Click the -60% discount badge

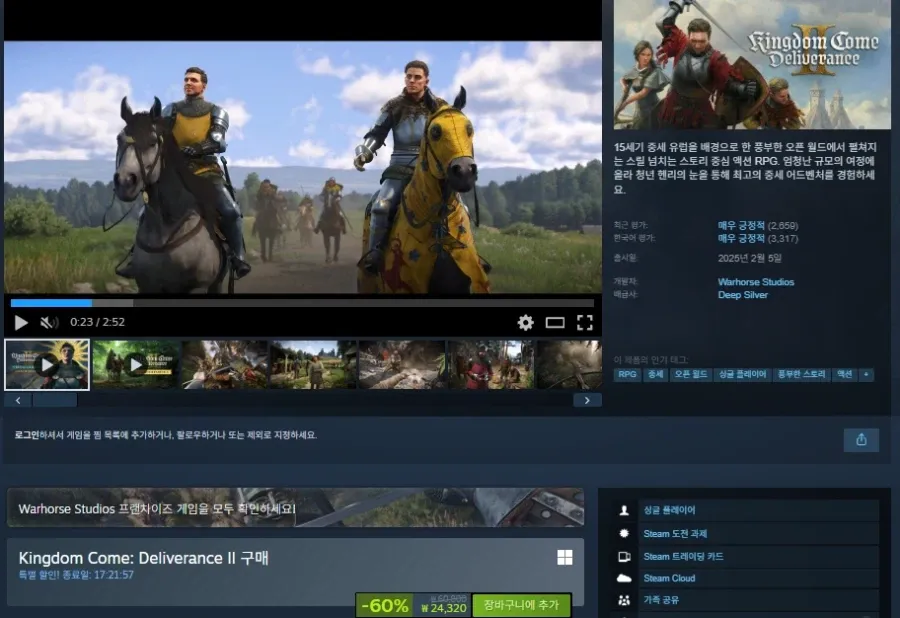click(x=385, y=605)
